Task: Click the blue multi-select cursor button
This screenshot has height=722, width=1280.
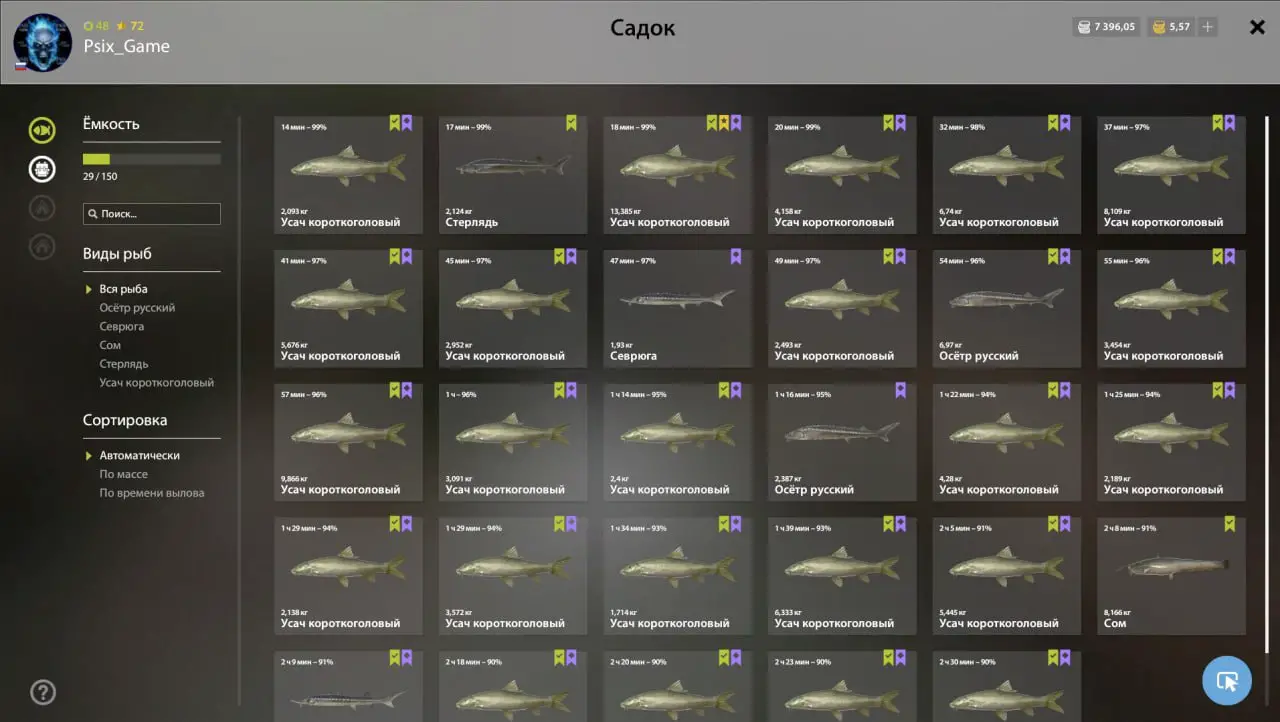Action: point(1227,681)
